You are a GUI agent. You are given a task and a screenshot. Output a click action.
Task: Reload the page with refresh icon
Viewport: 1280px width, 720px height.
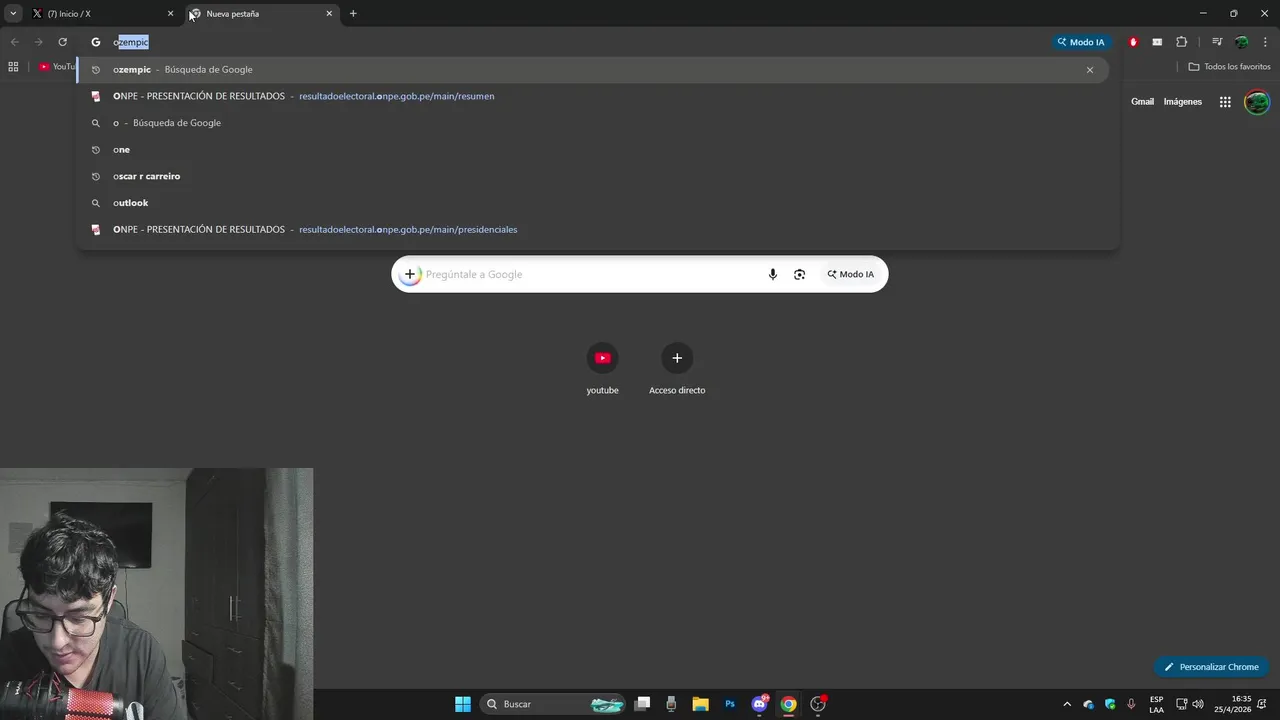[63, 42]
